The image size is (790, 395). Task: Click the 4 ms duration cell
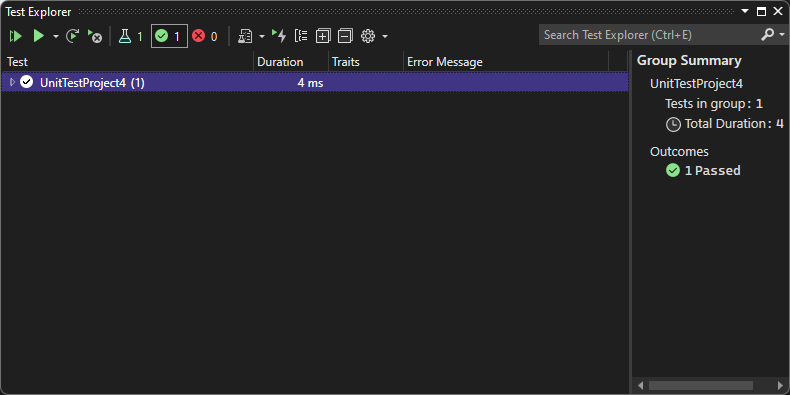pos(310,83)
